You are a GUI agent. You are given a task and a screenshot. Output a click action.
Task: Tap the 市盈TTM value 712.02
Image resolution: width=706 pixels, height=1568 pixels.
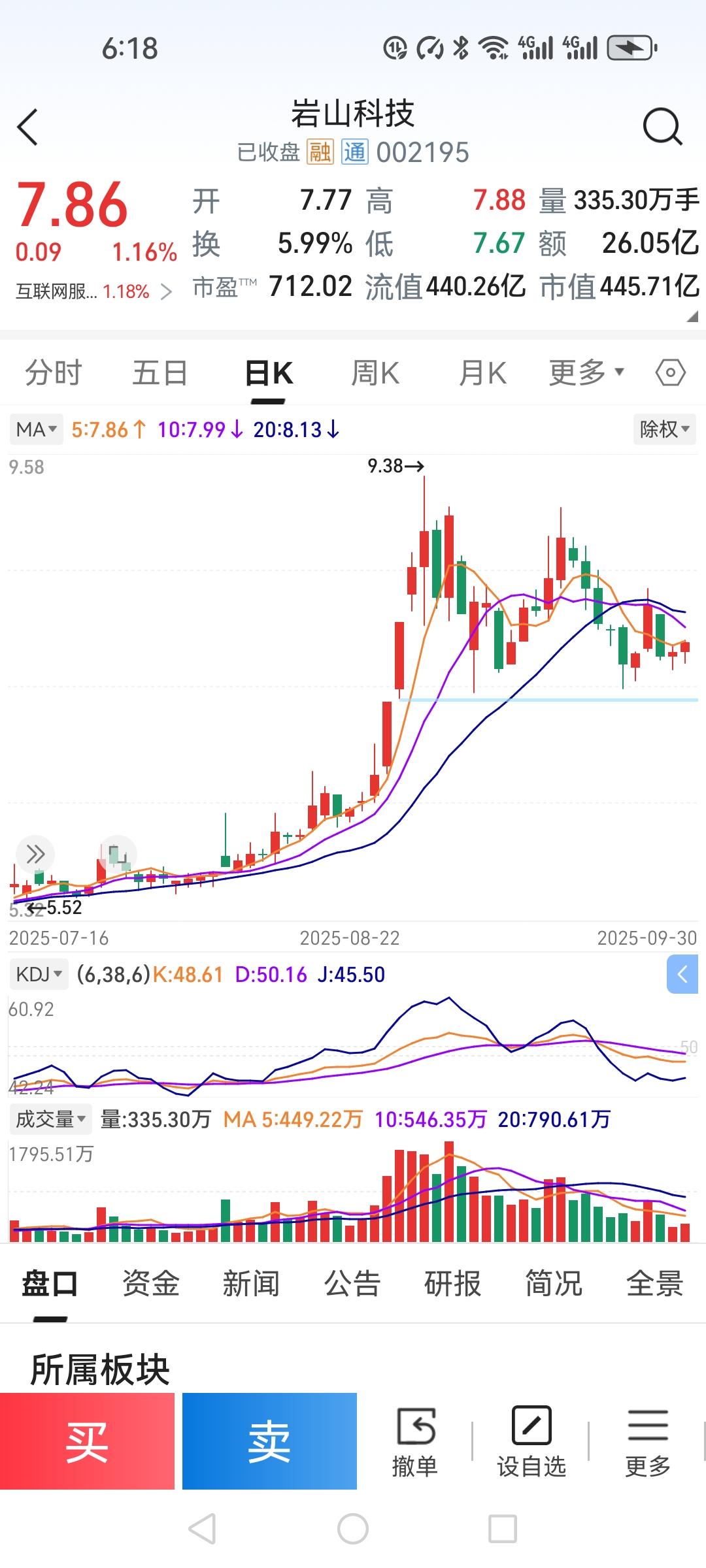click(x=311, y=286)
